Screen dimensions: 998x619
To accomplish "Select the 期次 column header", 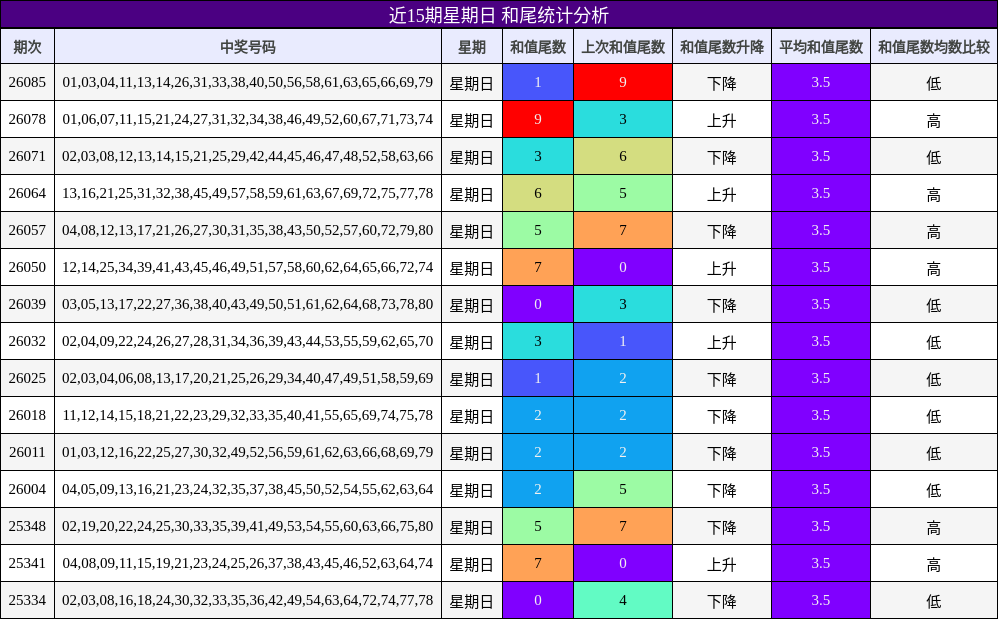I will coord(27,45).
